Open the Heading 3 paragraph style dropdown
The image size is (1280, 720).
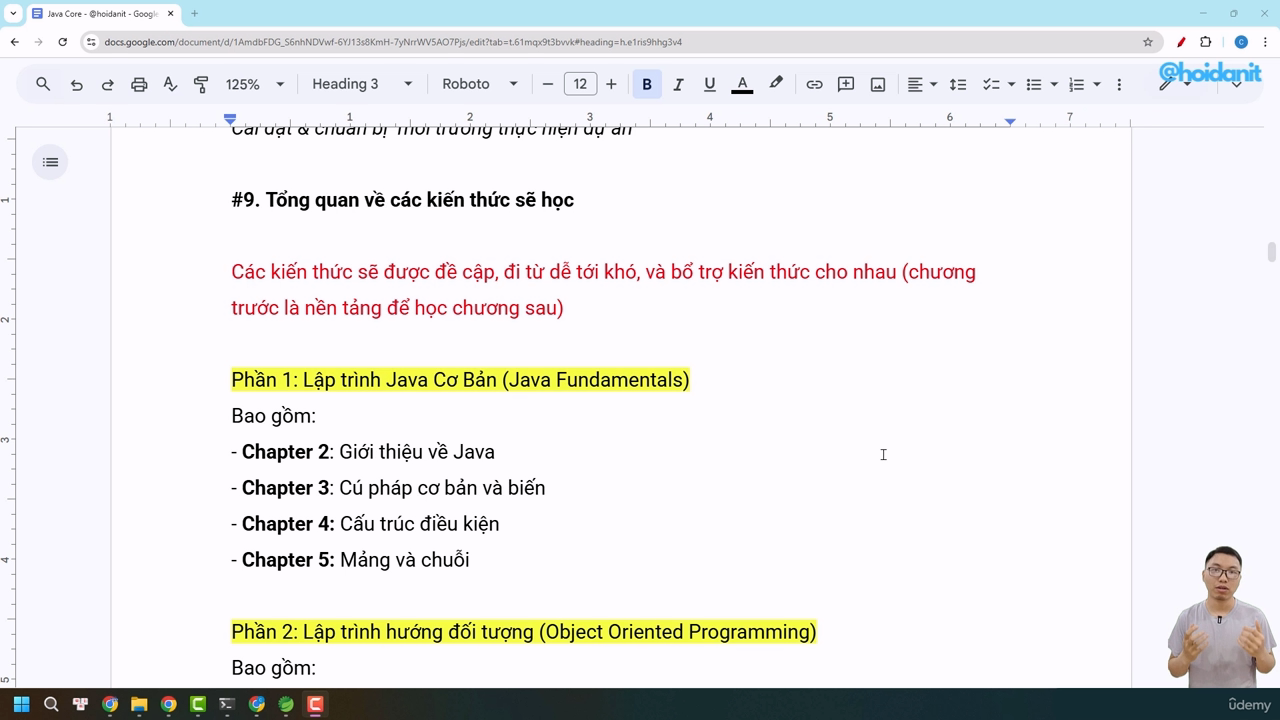[x=361, y=84]
